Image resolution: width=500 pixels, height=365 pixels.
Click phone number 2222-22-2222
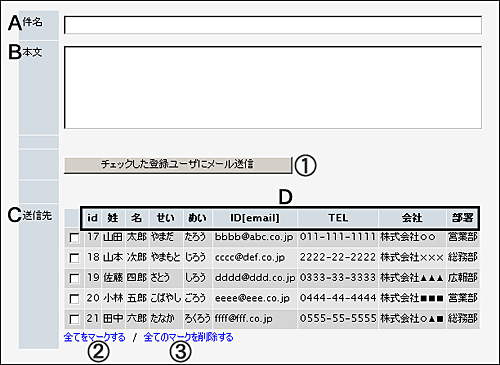pyautogui.click(x=338, y=257)
